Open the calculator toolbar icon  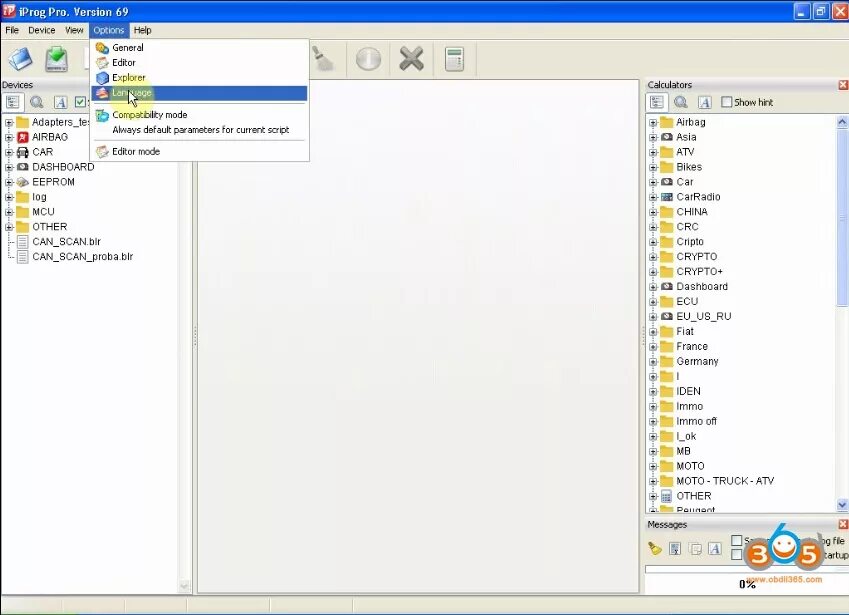pyautogui.click(x=454, y=59)
